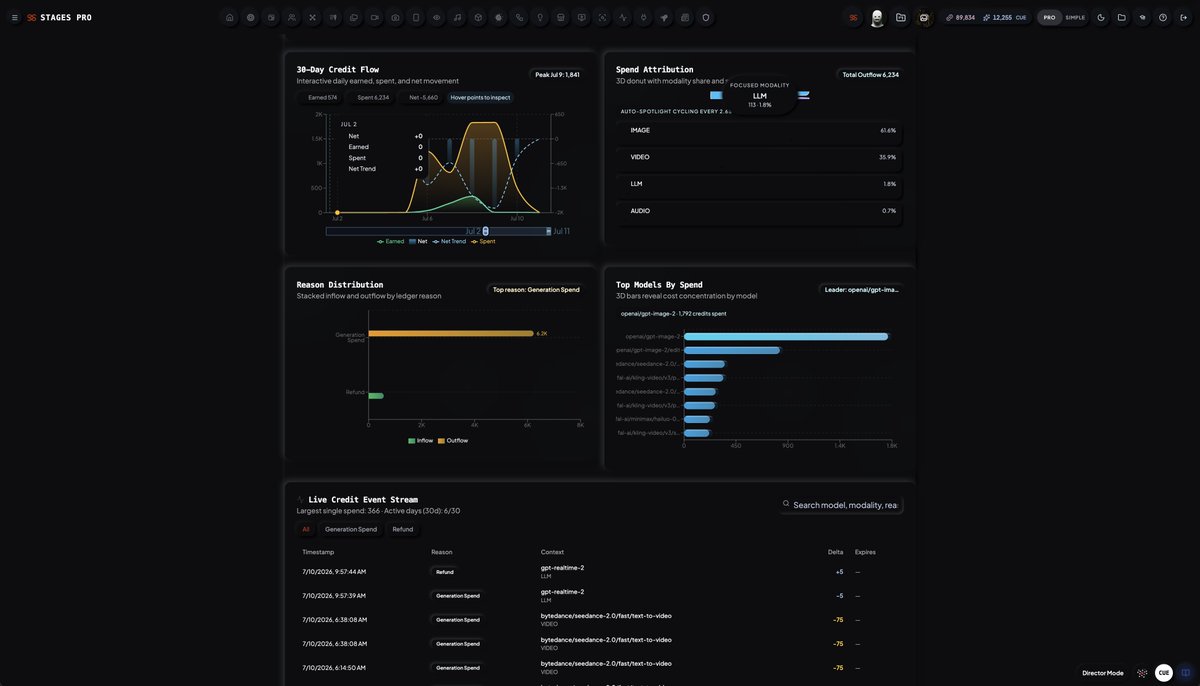This screenshot has width=1200, height=686.
Task: Toggle the Spent legend in credit flow chart
Action: (x=483, y=241)
